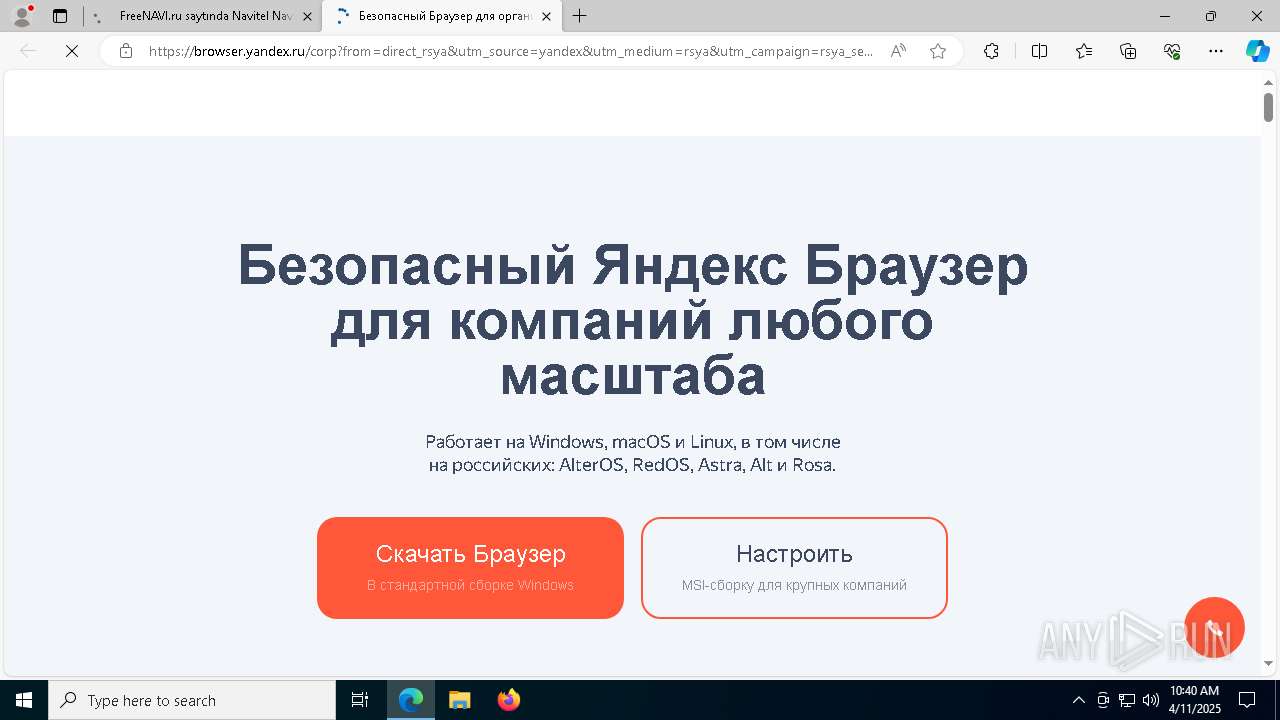Open the Favorites list icon
The height and width of the screenshot is (720, 1280).
click(x=1084, y=51)
